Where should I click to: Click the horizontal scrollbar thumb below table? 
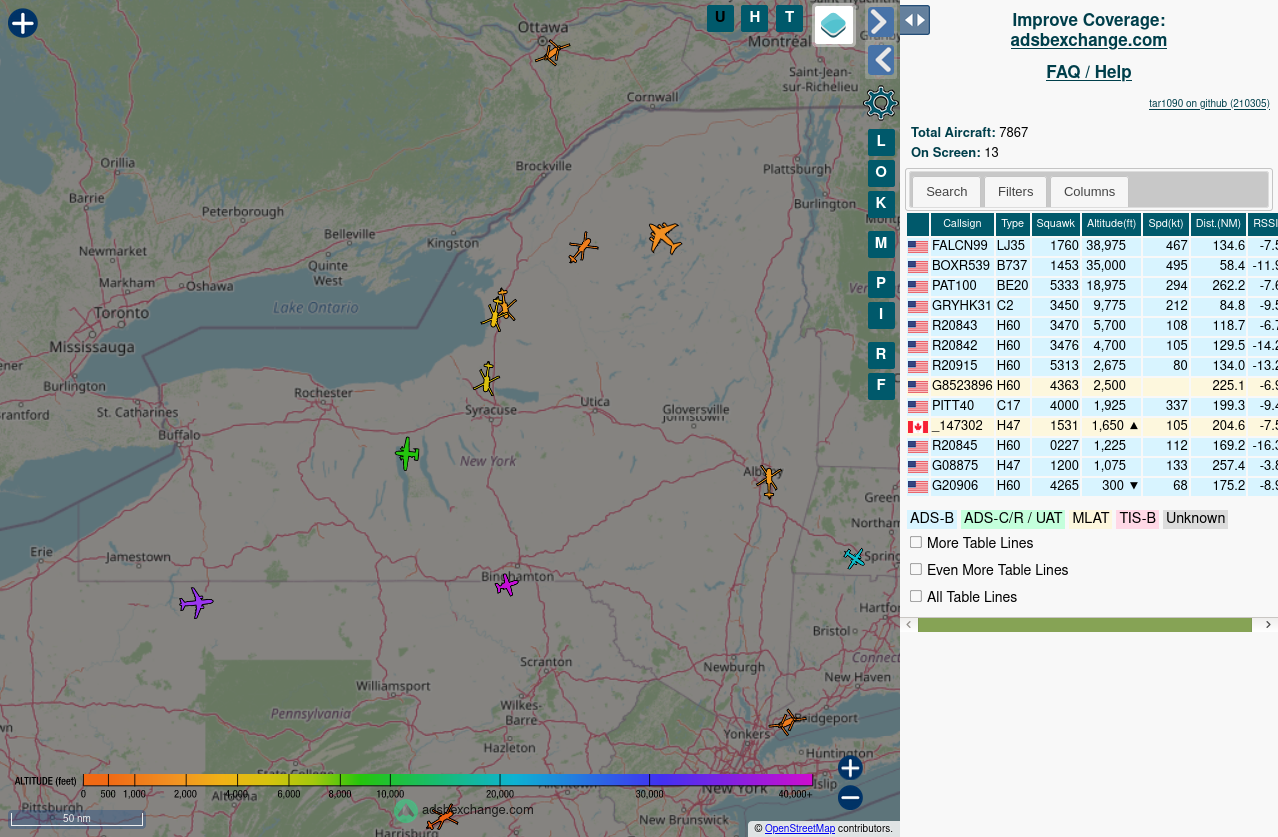click(x=1085, y=625)
